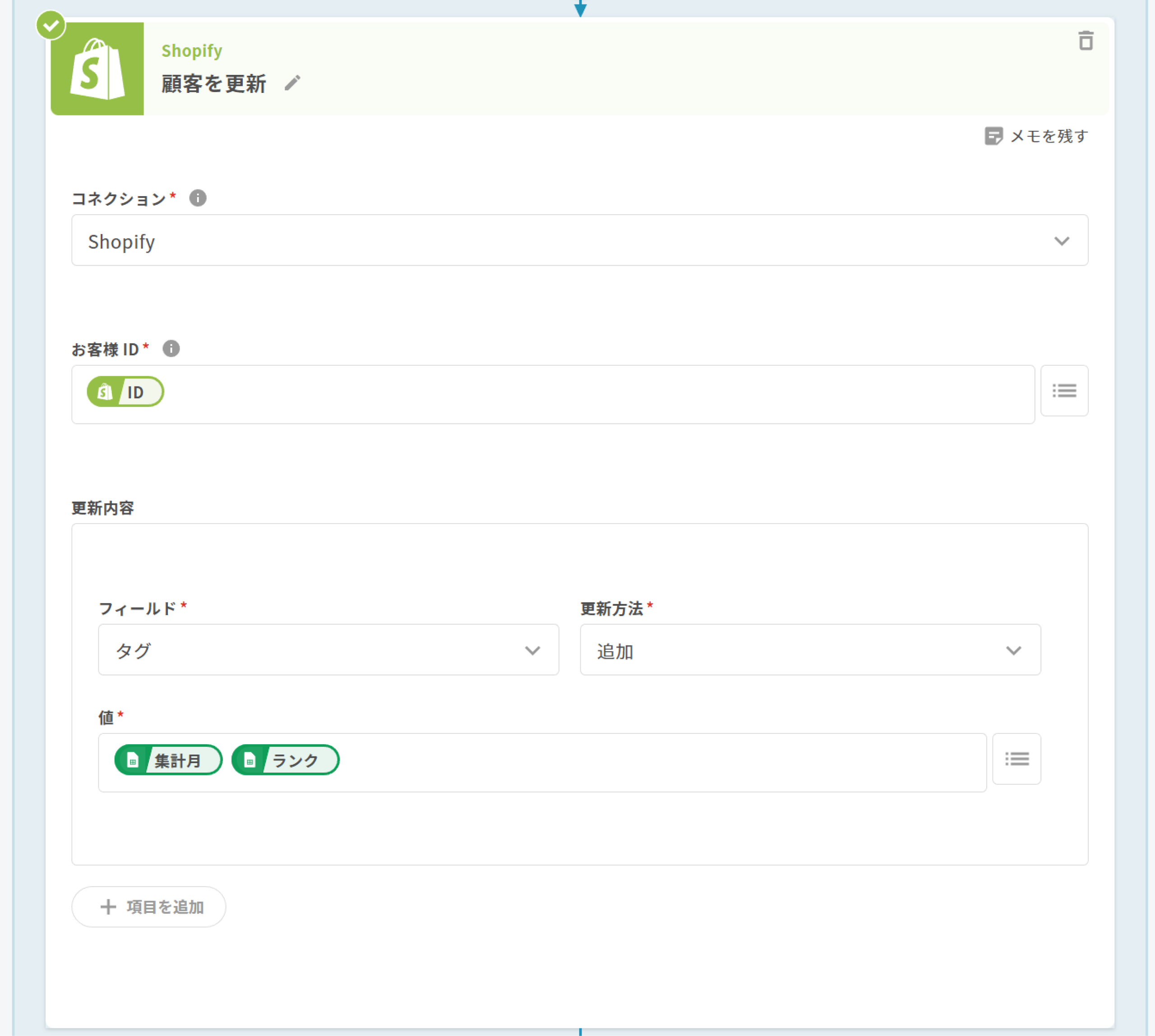
Task: Click the メモを残す memo link
Action: click(x=1036, y=136)
